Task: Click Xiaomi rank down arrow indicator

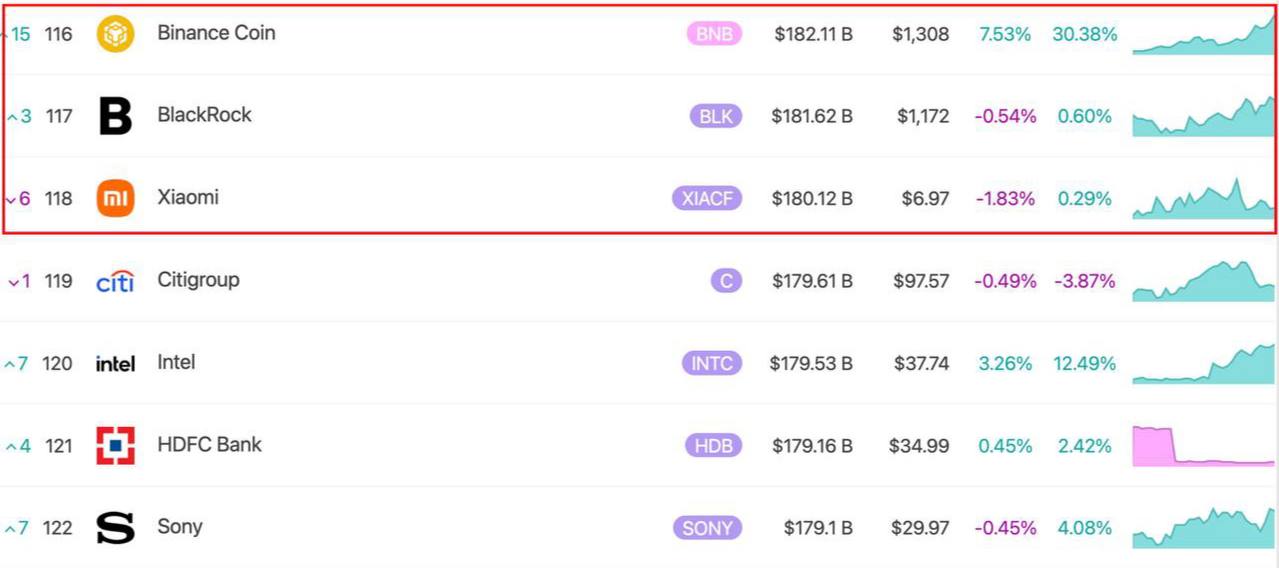Action: tap(12, 200)
